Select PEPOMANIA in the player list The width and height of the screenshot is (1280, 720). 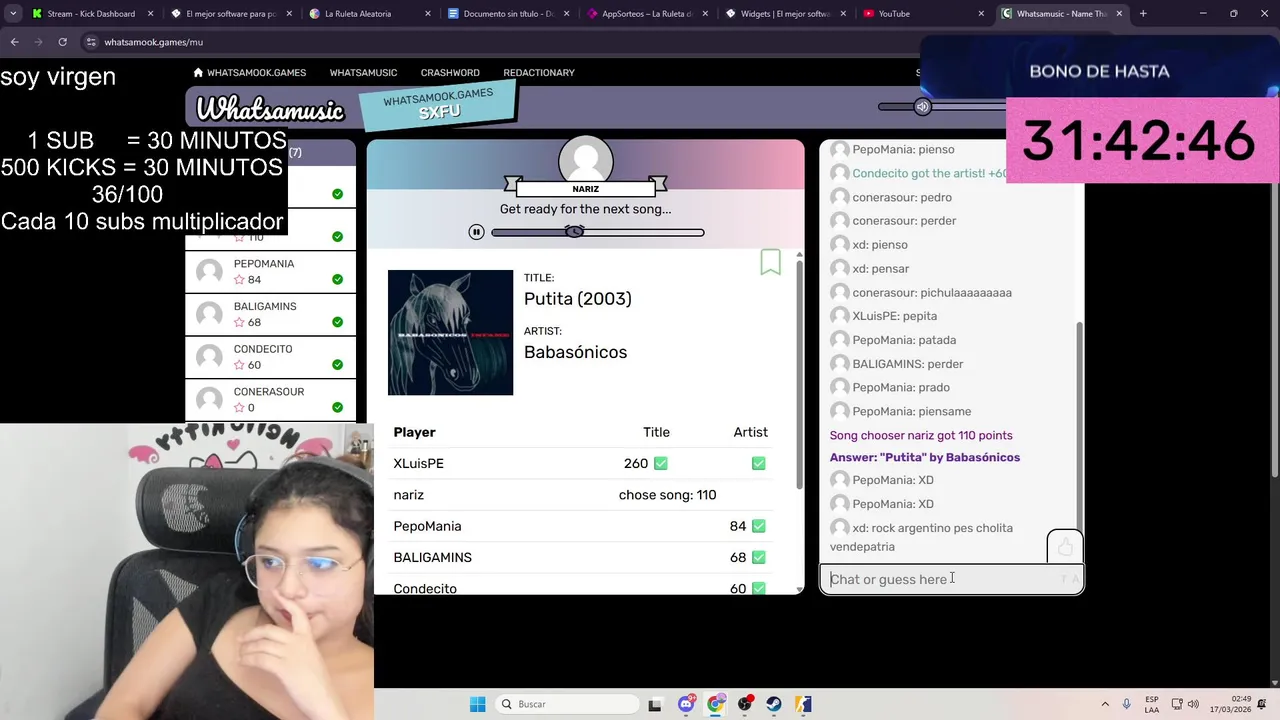pyautogui.click(x=270, y=272)
